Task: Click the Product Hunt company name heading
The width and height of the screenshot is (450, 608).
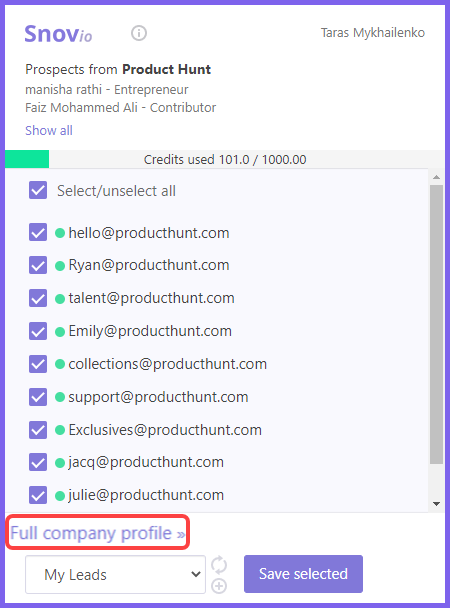Action: tap(167, 69)
